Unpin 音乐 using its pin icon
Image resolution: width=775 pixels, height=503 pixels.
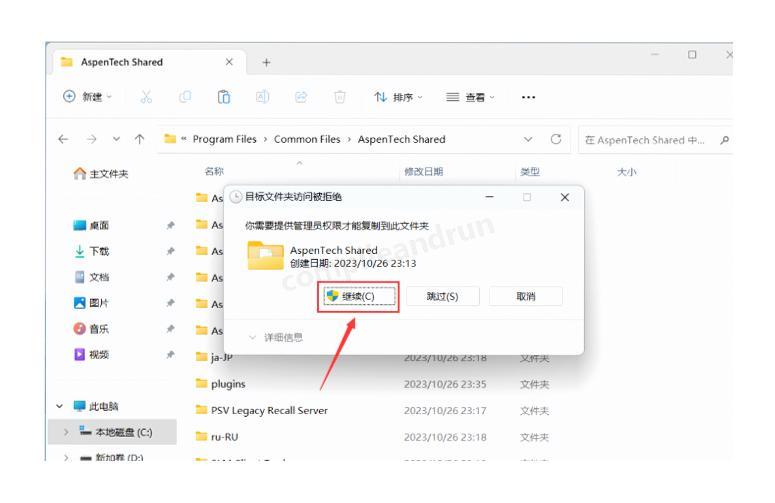pos(170,329)
